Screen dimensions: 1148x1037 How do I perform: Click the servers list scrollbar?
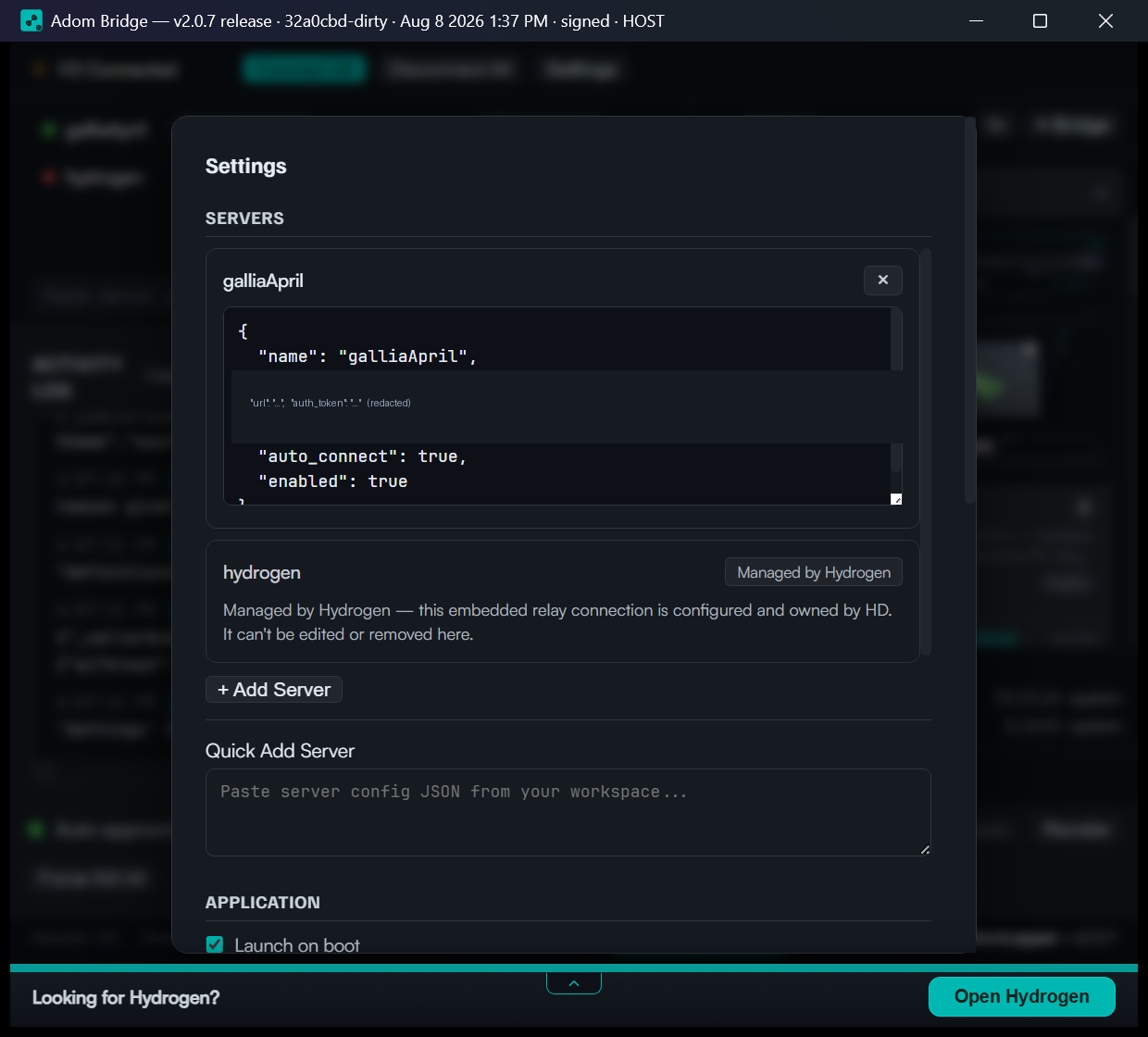coord(926,452)
